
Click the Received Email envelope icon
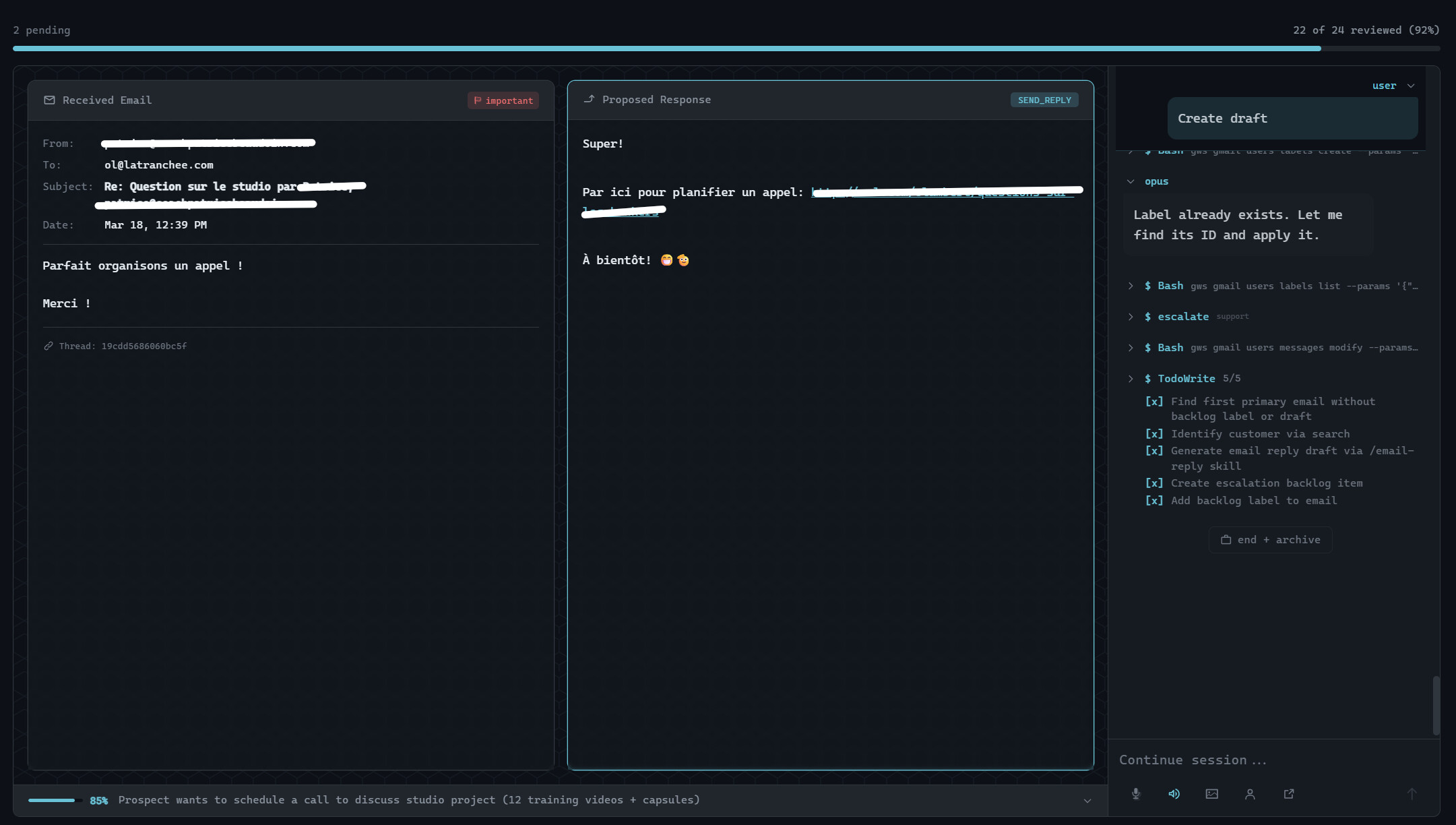click(49, 100)
